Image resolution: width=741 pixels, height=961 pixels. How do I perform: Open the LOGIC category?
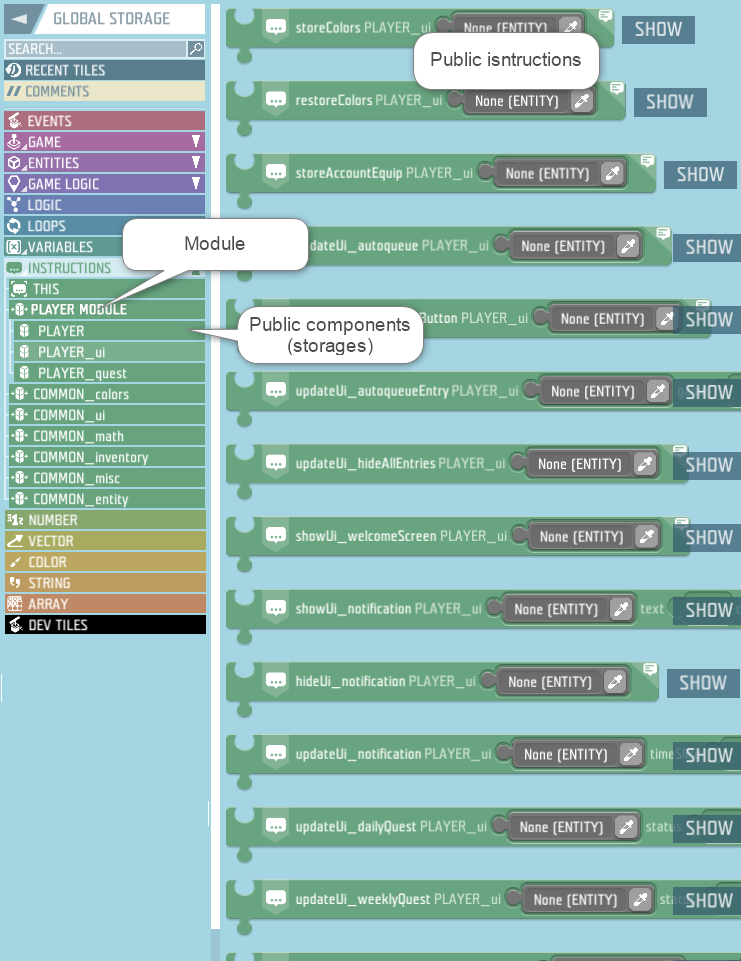pyautogui.click(x=105, y=205)
